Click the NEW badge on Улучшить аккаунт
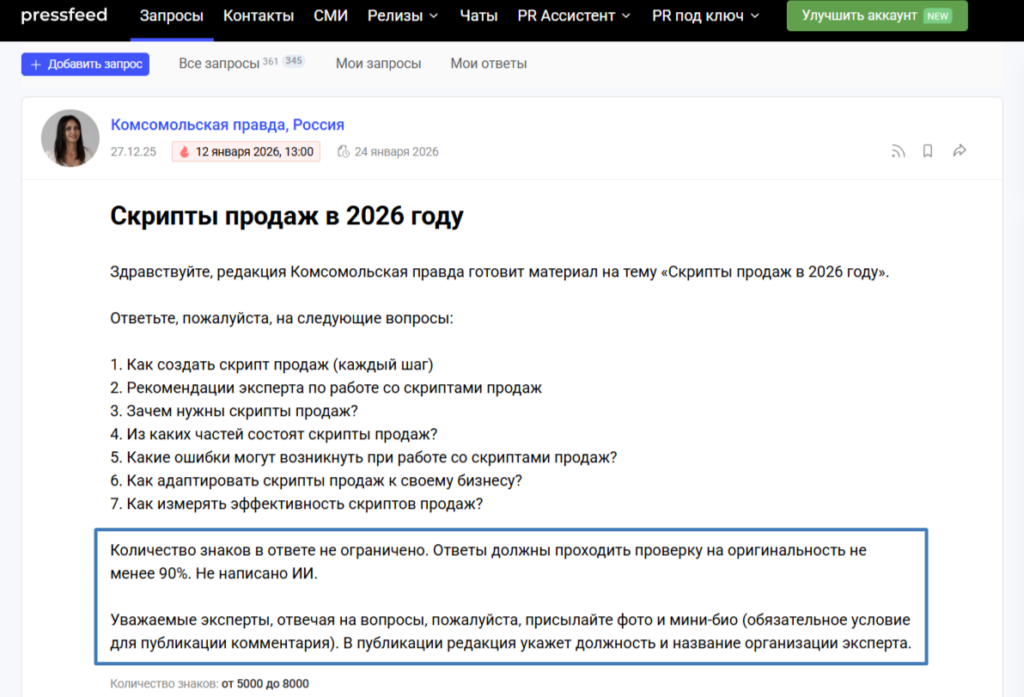This screenshot has width=1024, height=697. (937, 16)
